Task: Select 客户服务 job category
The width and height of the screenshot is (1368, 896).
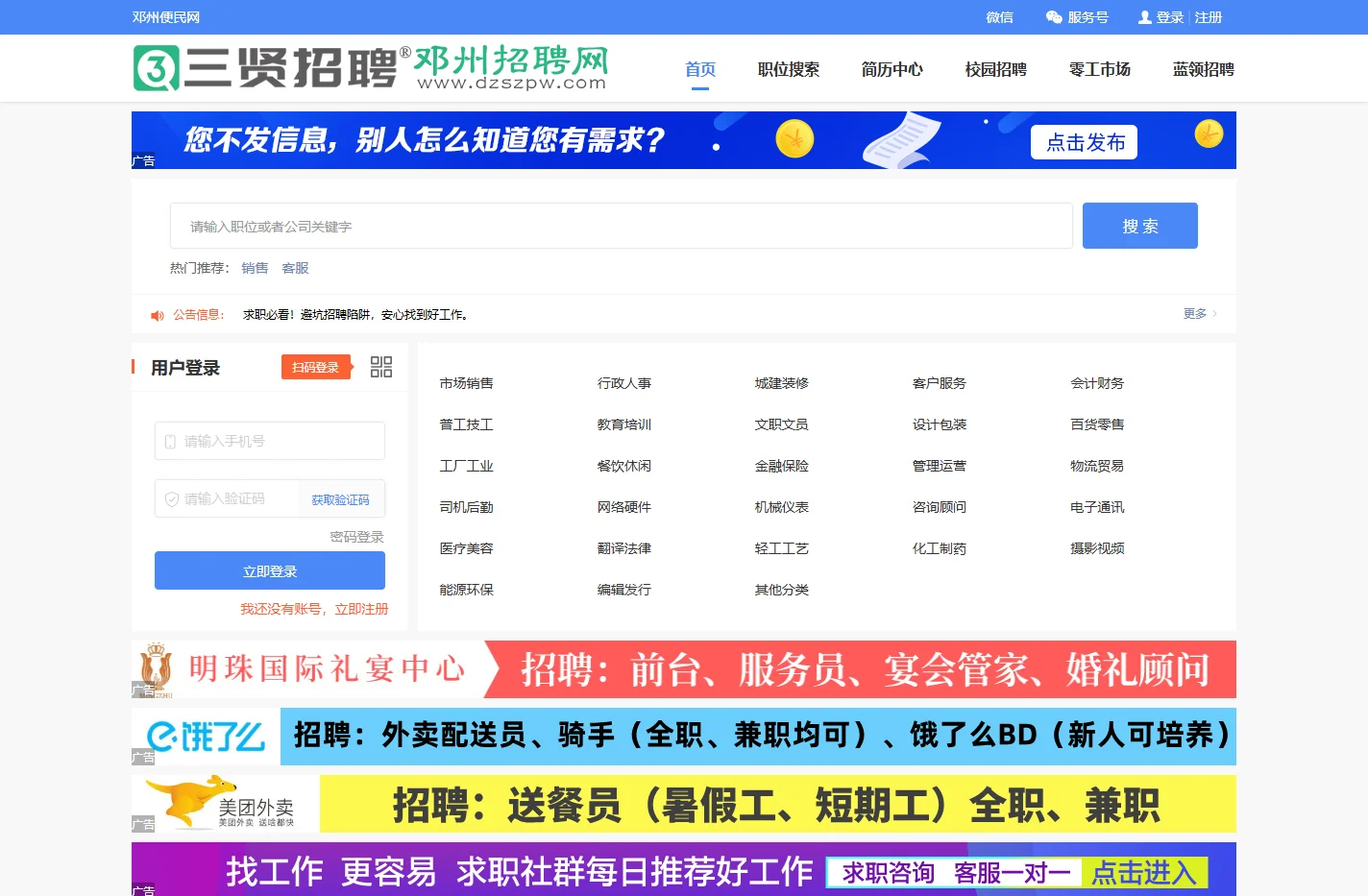Action: pyautogui.click(x=940, y=383)
